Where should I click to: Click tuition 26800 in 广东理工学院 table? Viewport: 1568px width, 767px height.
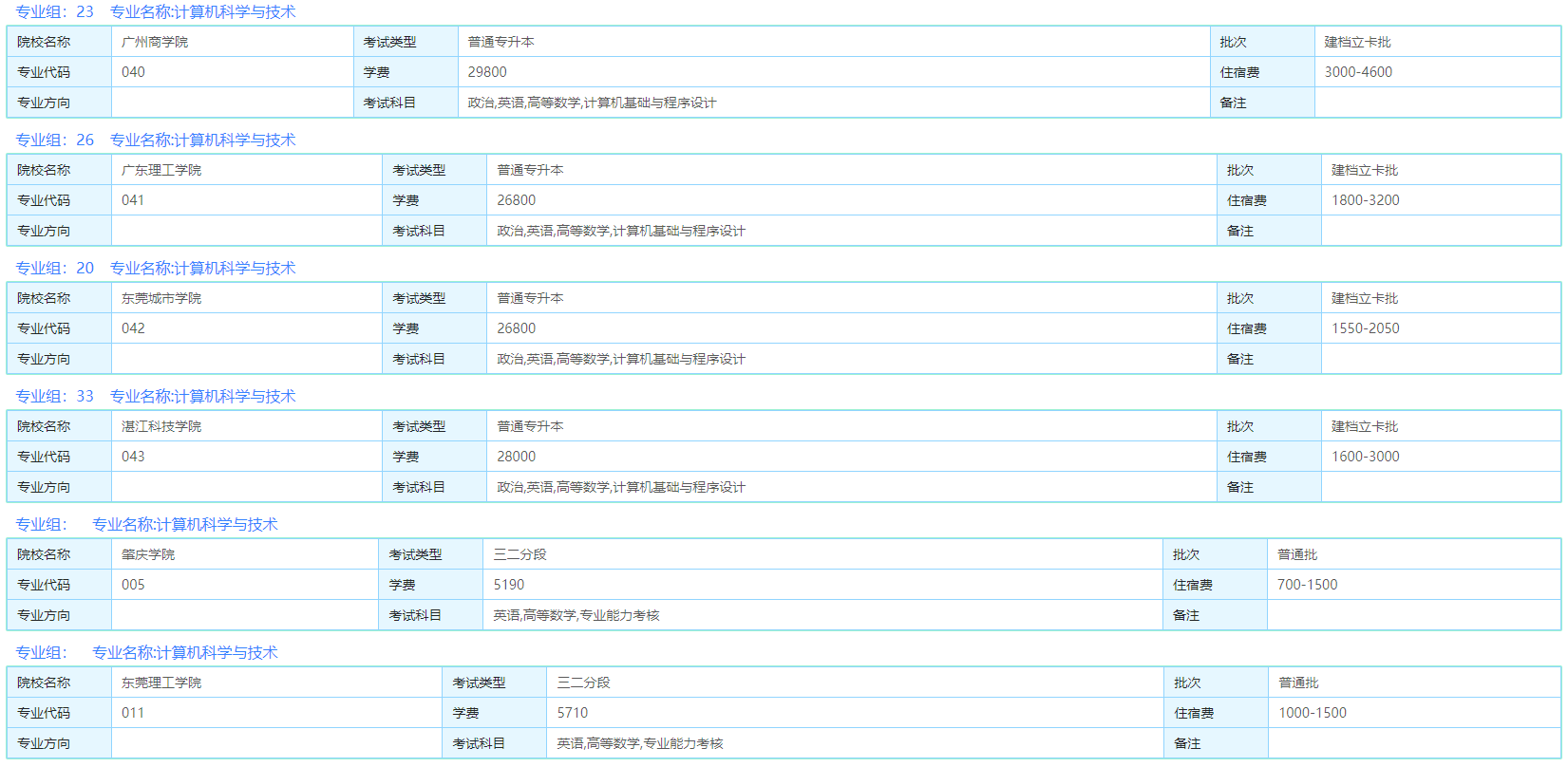(x=517, y=200)
